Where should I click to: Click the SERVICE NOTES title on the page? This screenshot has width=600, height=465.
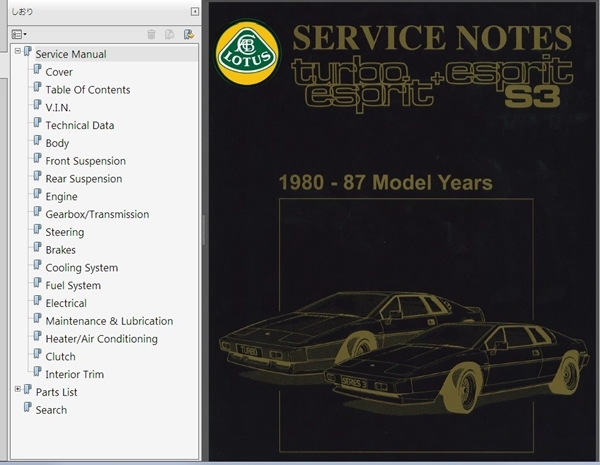pos(432,38)
